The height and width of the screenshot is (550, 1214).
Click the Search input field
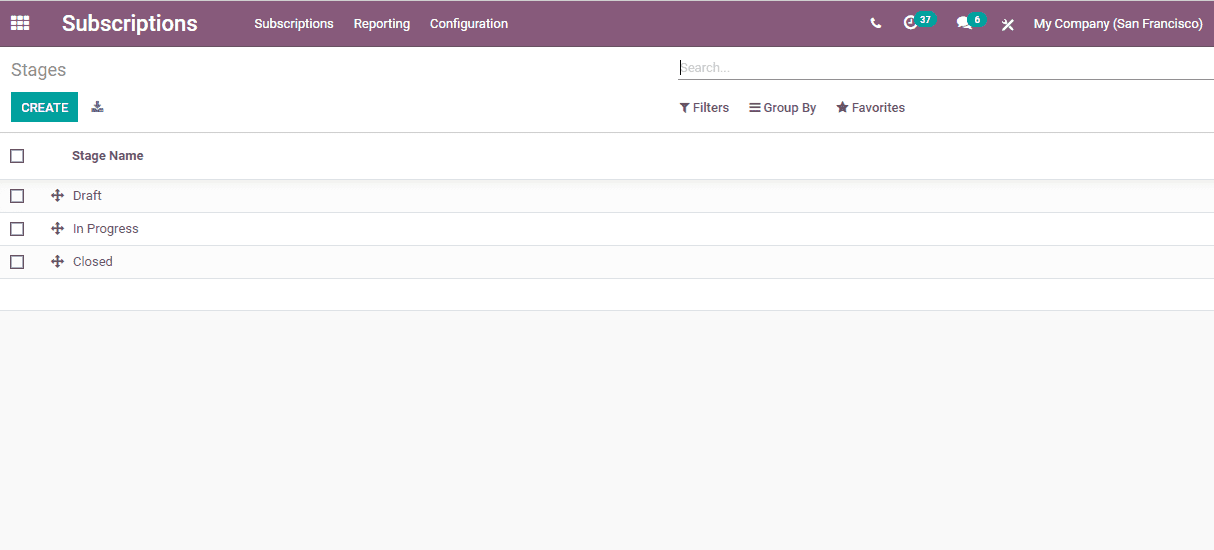[x=945, y=68]
